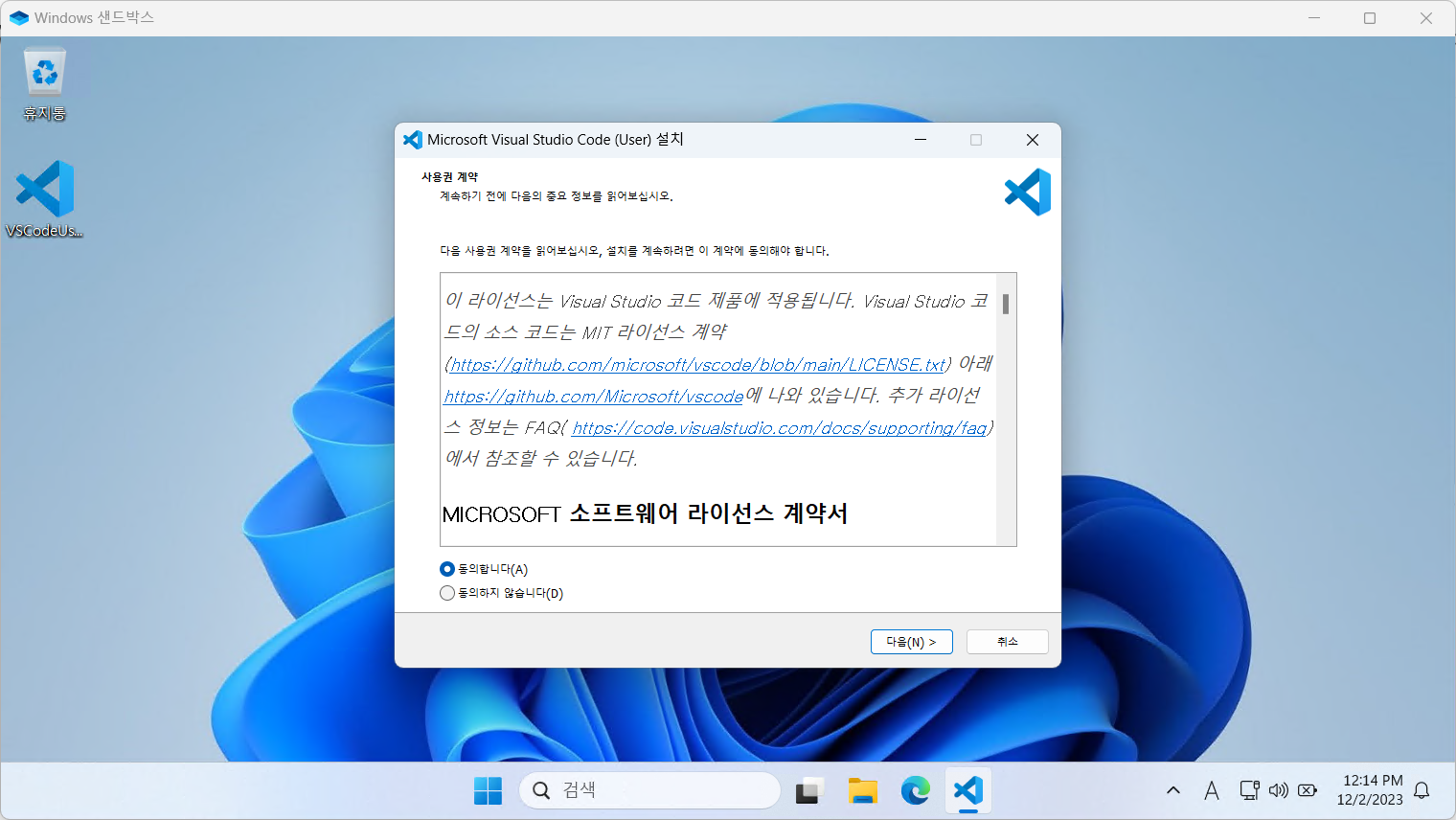Open Task View on the taskbar
The width and height of the screenshot is (1456, 820).
coord(809,790)
